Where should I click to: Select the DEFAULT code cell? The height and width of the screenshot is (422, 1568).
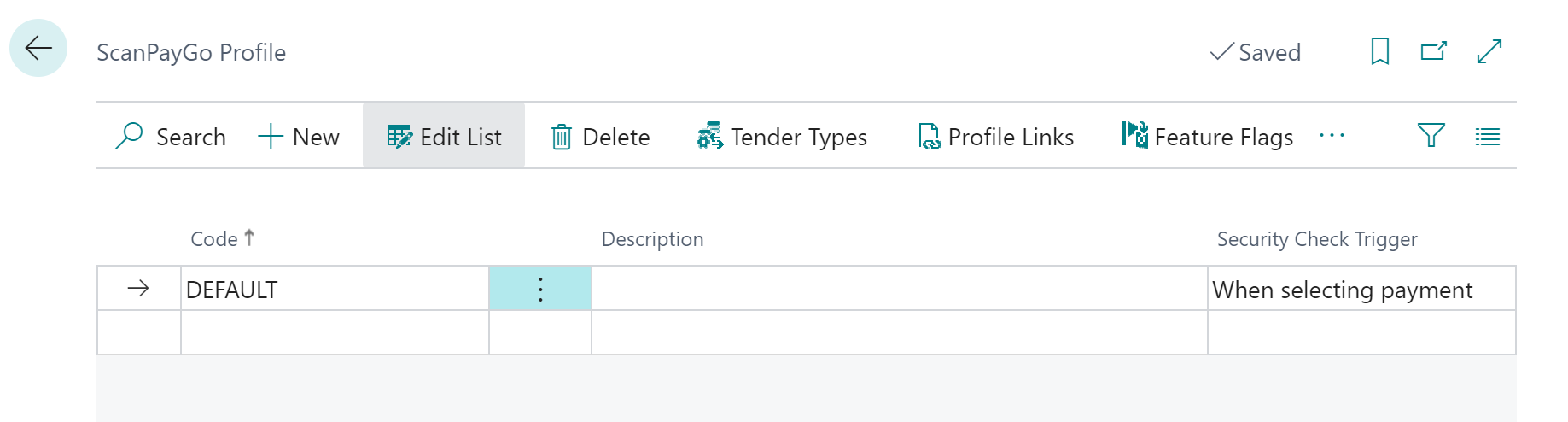click(x=333, y=290)
